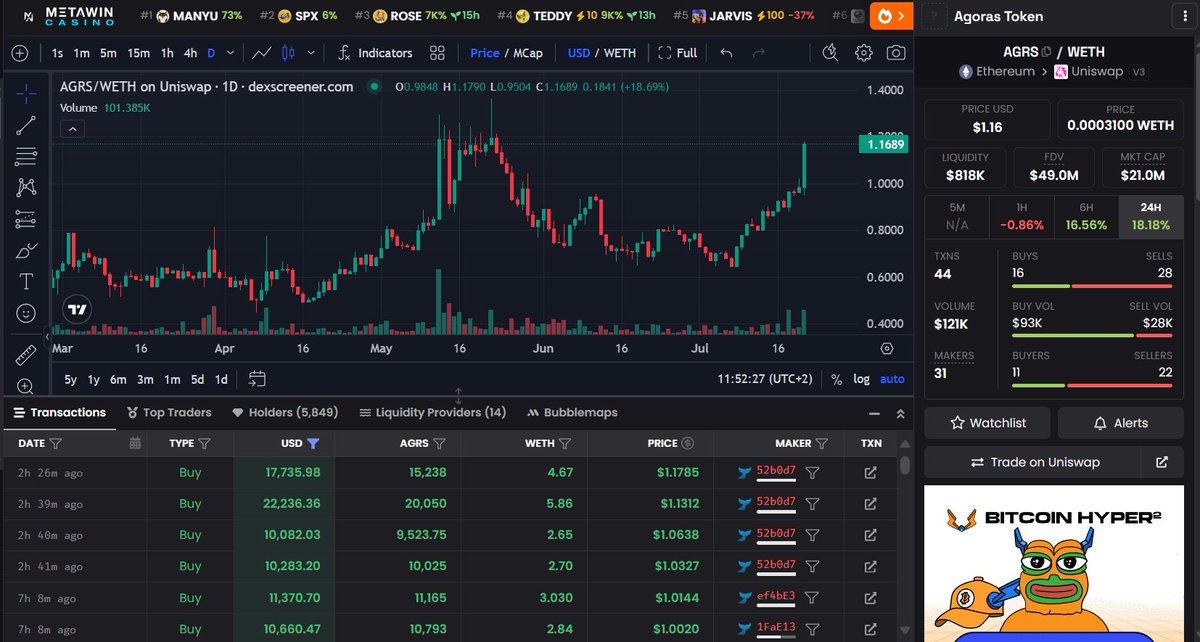
Task: Select the trend line drawing tool
Action: coord(26,125)
